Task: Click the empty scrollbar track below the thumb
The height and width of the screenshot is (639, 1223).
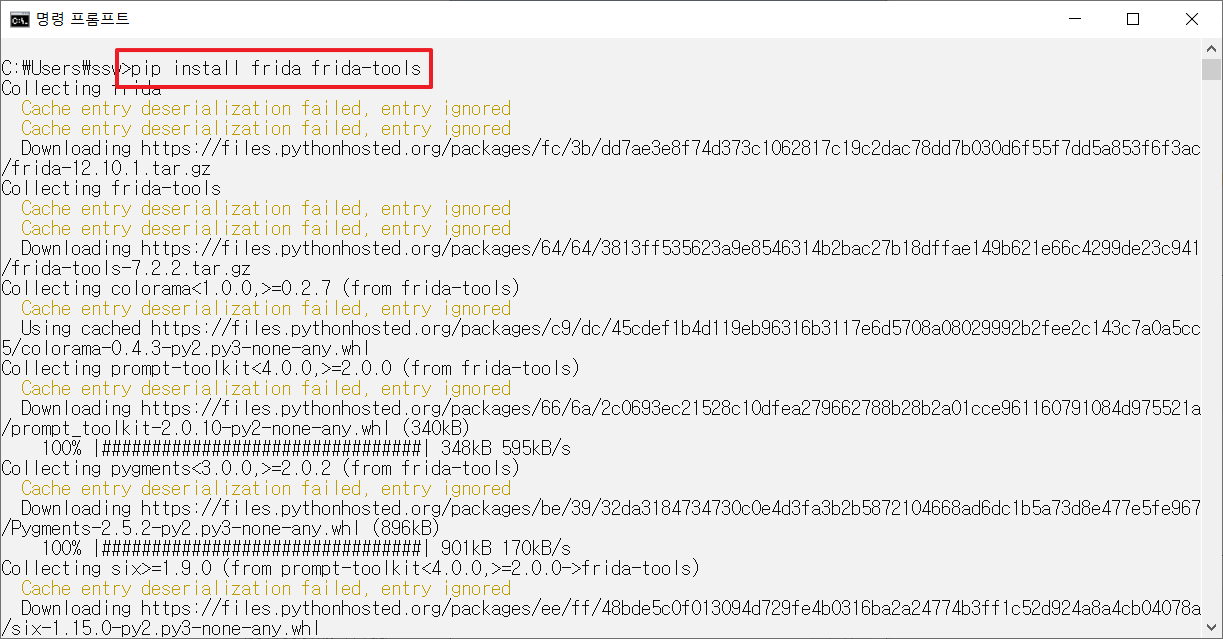Action: 1211,350
